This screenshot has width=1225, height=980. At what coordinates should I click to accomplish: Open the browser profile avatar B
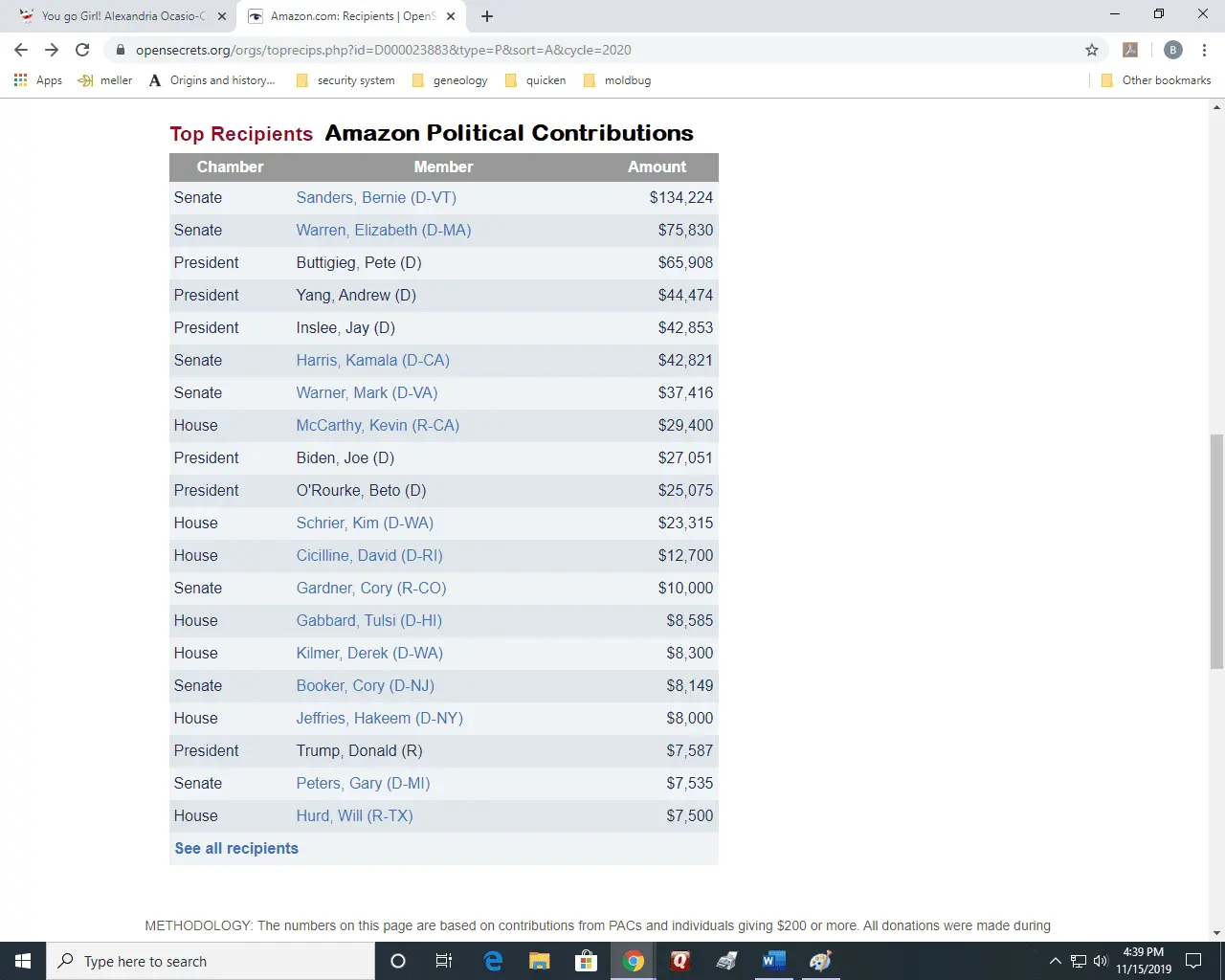click(1172, 50)
